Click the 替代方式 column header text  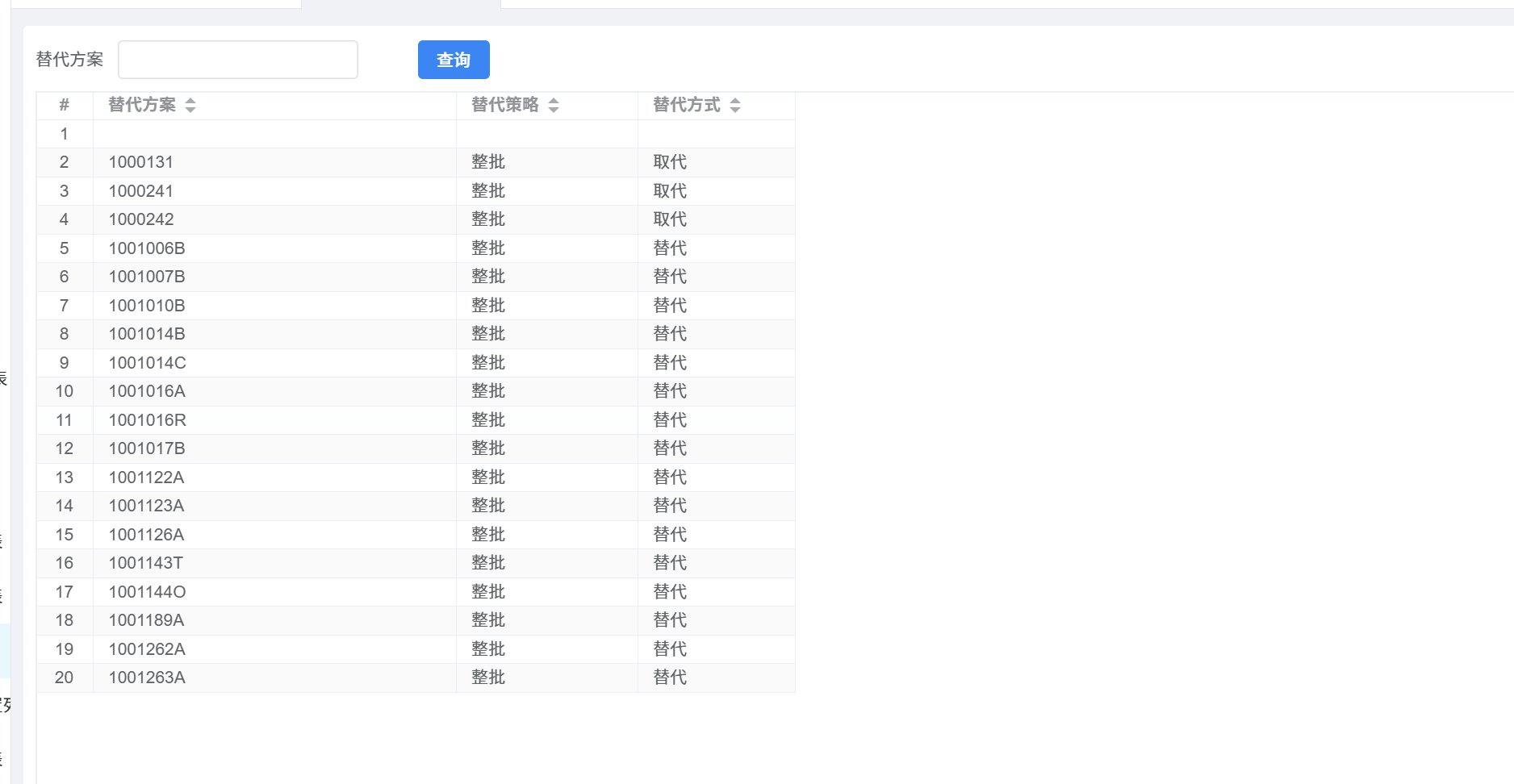[686, 105]
